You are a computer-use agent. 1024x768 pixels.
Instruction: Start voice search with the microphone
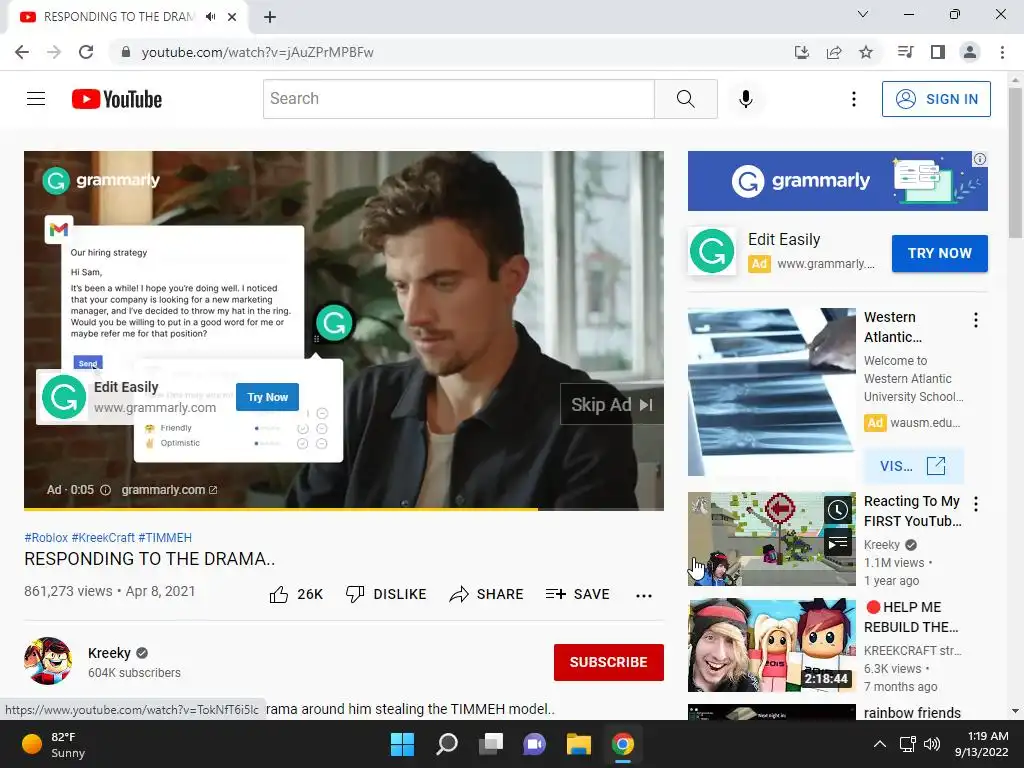click(746, 99)
